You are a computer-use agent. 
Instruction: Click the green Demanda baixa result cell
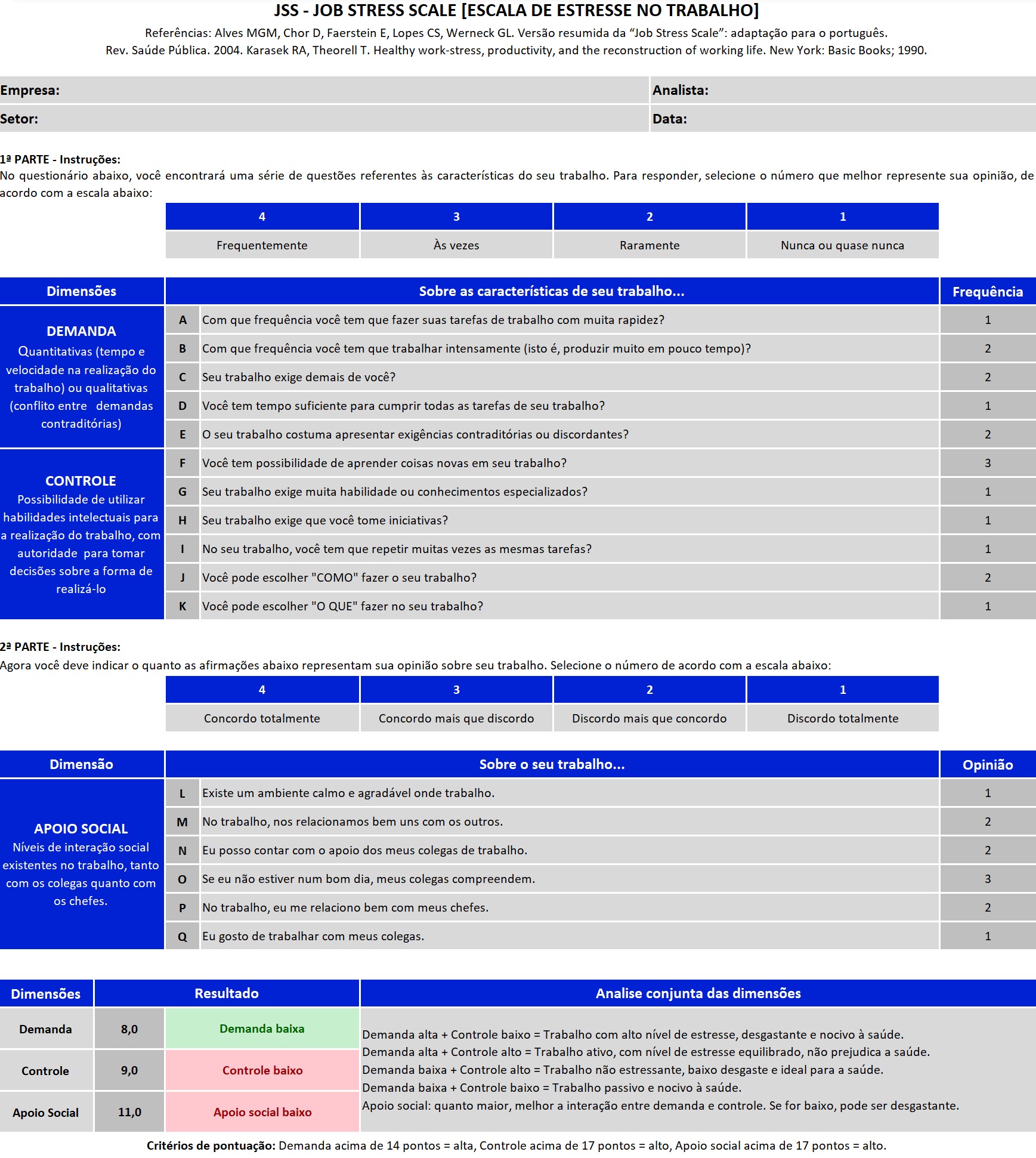pyautogui.click(x=262, y=1029)
